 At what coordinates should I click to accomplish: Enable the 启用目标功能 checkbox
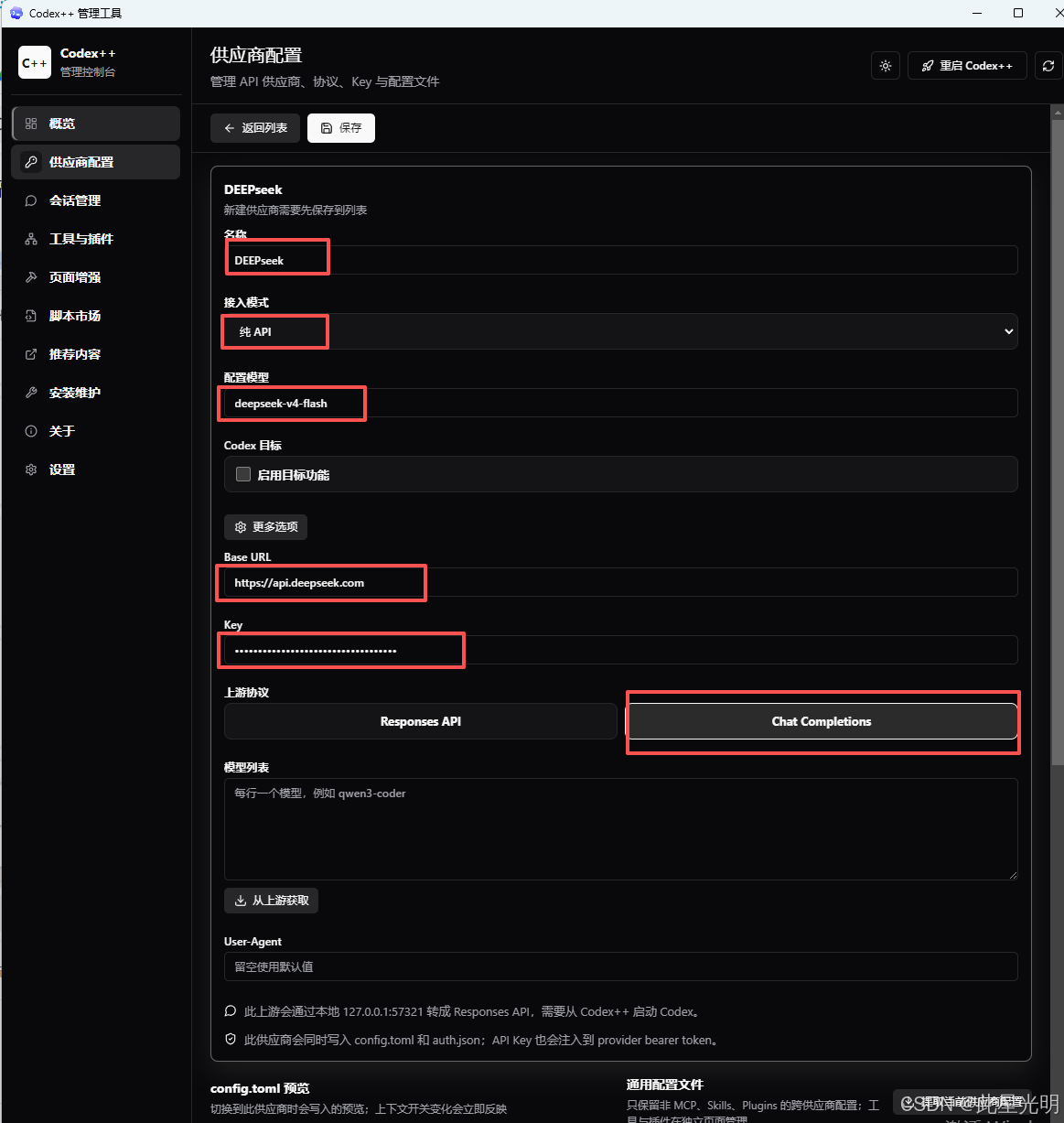coord(243,474)
